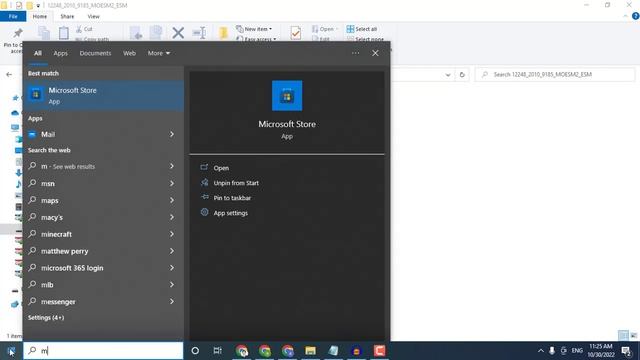Screen dimensions: 640x360
Task: Click Select all in Explorer ribbon
Action: (362, 29)
